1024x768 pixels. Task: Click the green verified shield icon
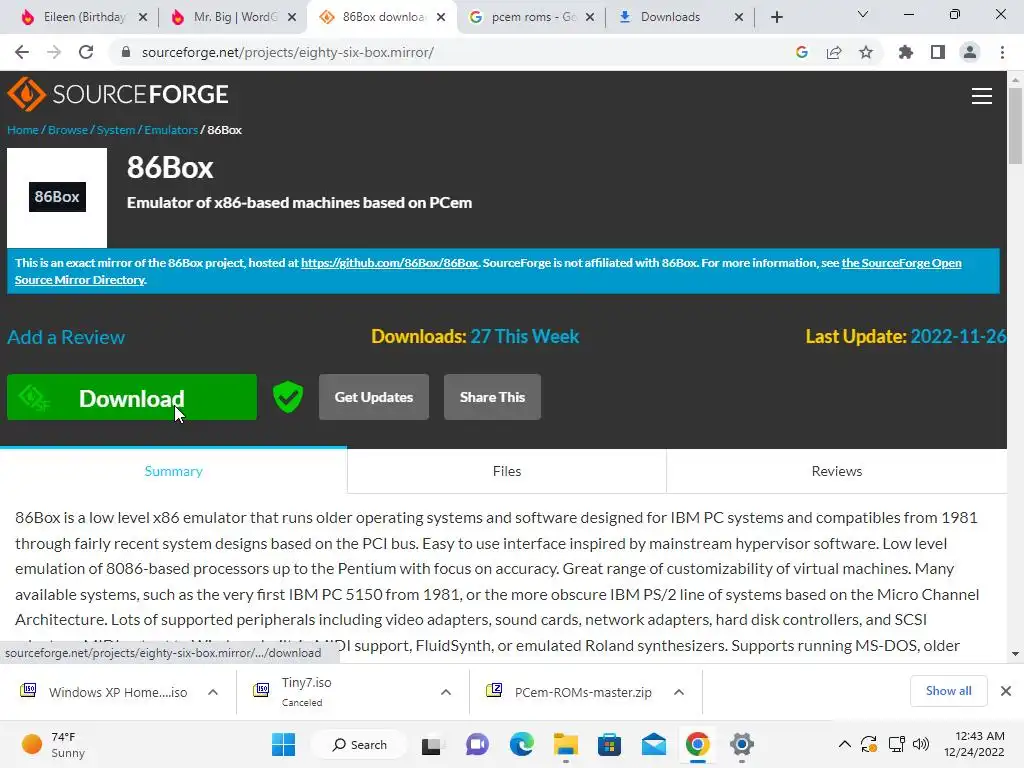288,397
